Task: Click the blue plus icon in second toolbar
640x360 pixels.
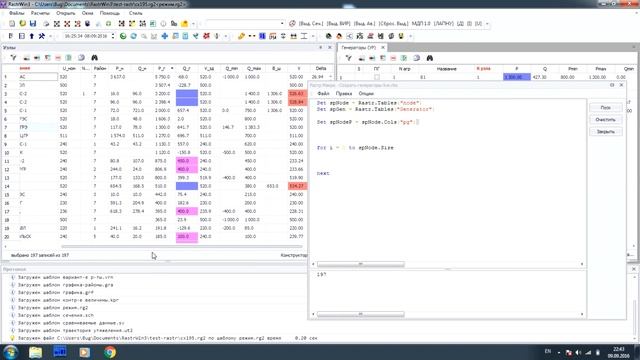Action: pyautogui.click(x=164, y=36)
